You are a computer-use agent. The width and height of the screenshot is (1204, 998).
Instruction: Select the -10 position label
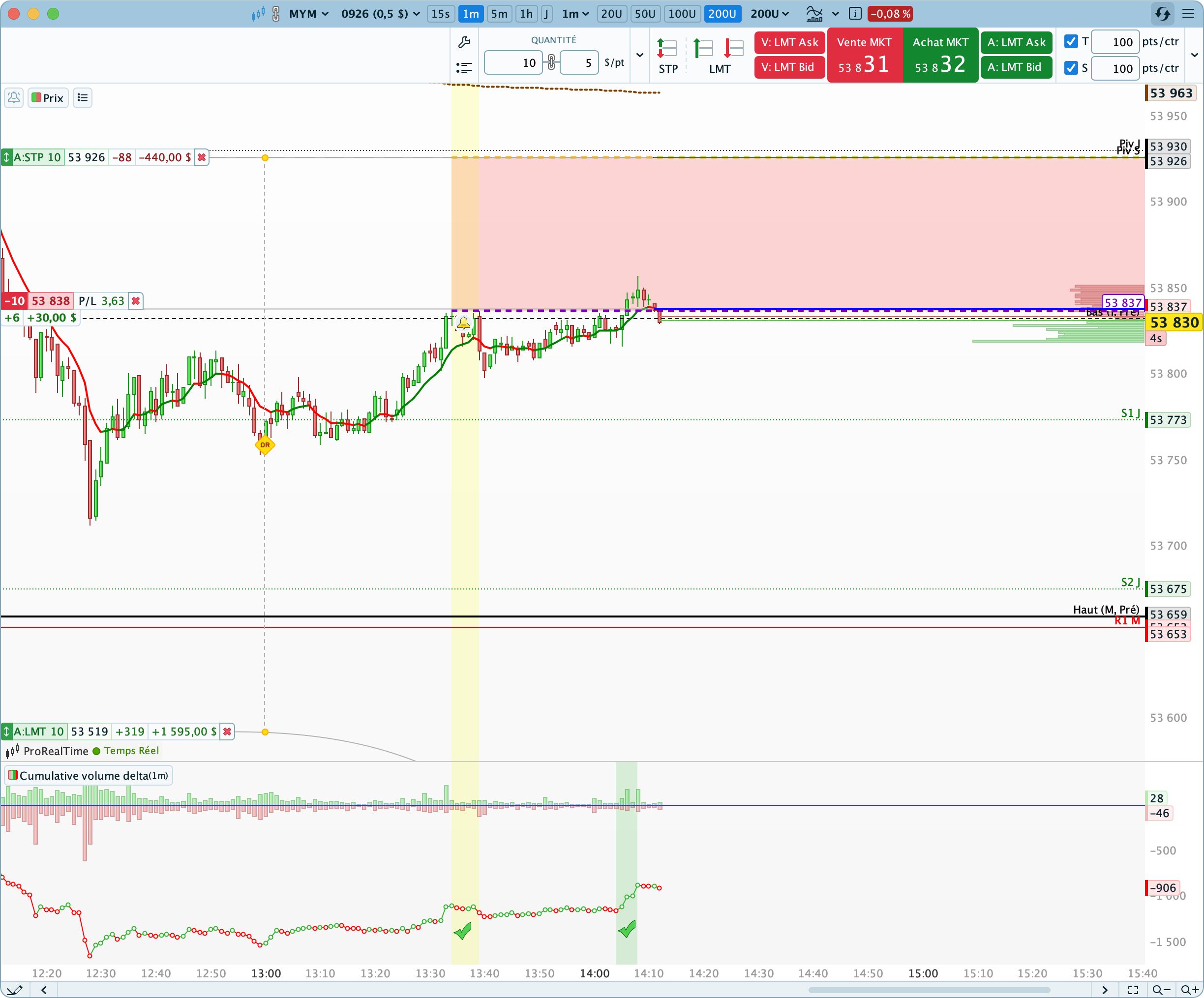[14, 301]
